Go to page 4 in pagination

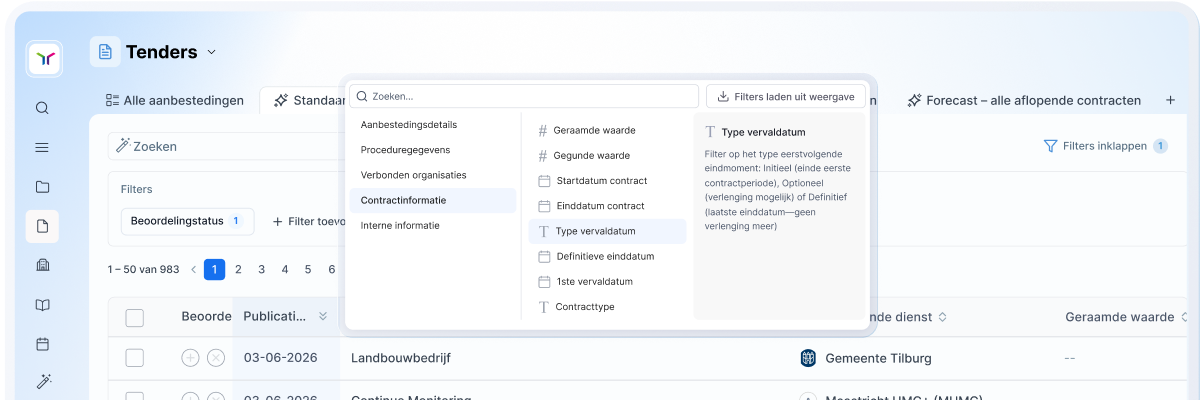(x=285, y=269)
